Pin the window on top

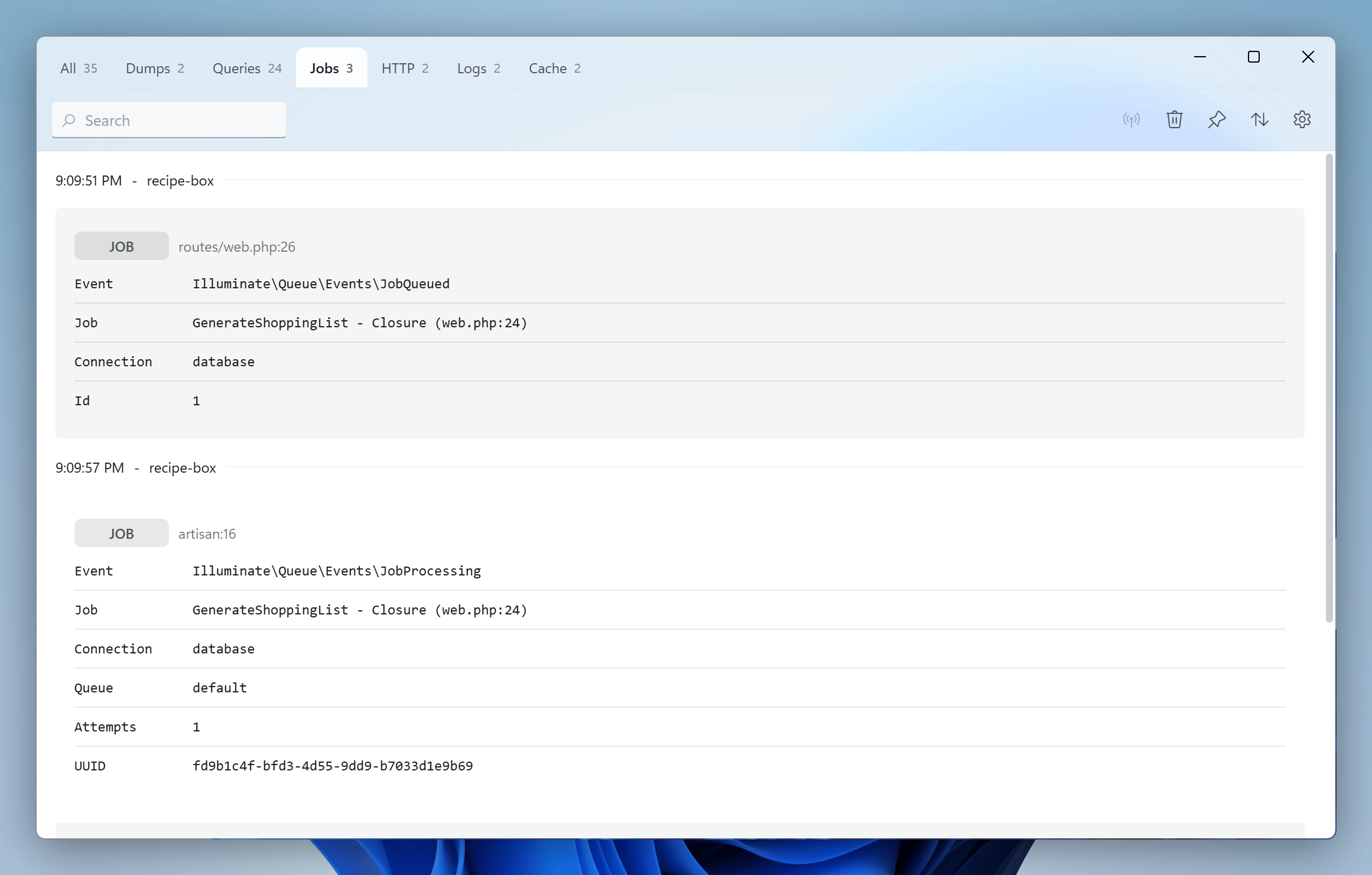tap(1217, 120)
